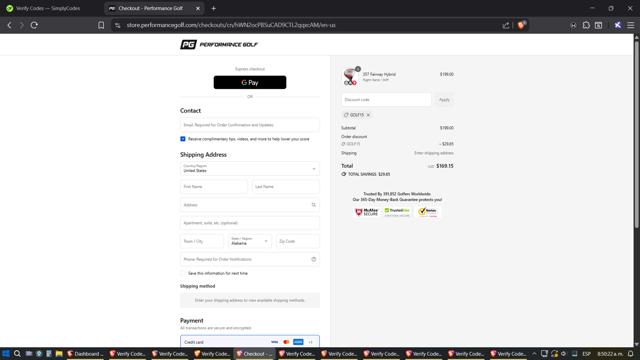The width and height of the screenshot is (640, 360).
Task: Click the Apartment, suite field
Action: (250, 223)
